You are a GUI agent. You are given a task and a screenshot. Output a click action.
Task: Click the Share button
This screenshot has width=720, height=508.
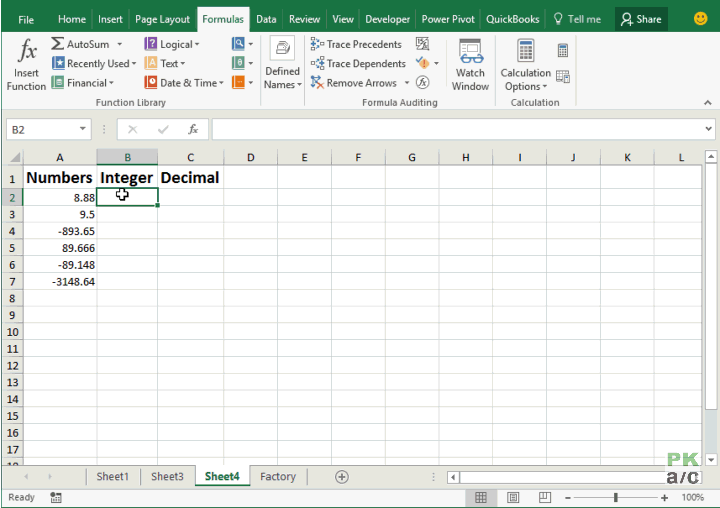(x=641, y=19)
